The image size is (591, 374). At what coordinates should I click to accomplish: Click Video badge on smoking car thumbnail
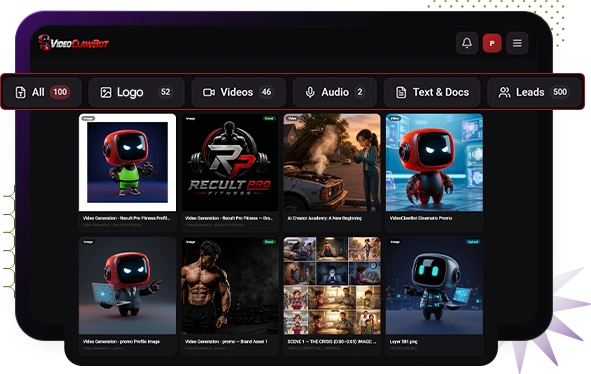(x=292, y=118)
